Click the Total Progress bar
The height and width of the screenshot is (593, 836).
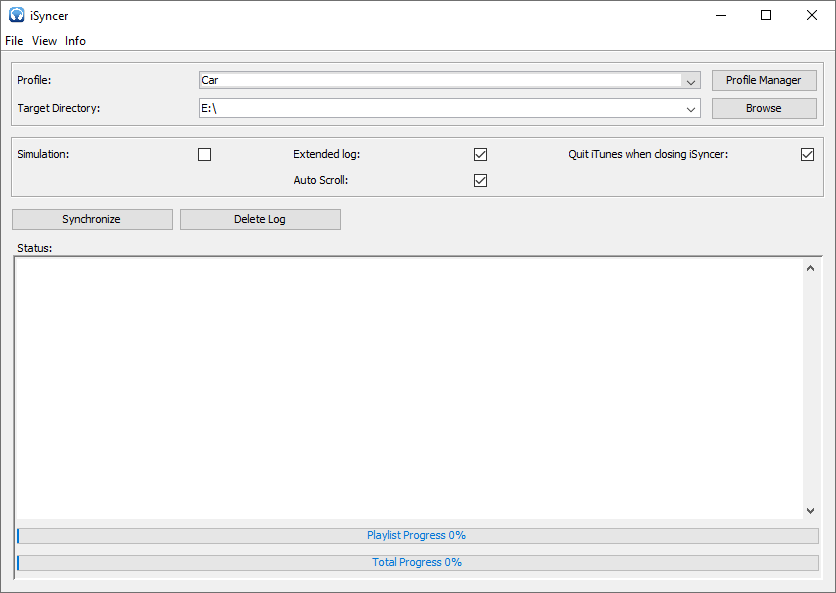click(417, 563)
